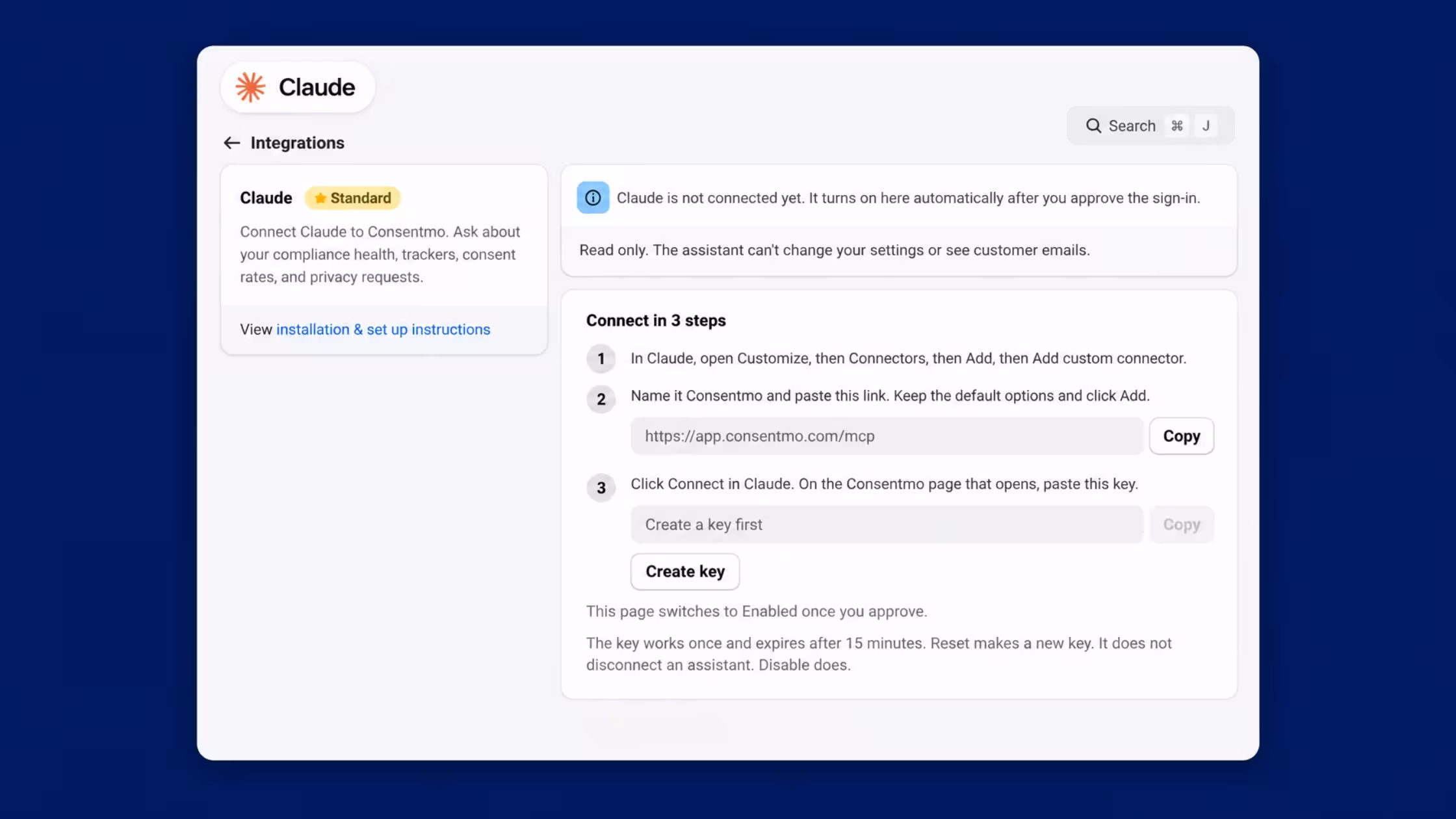The image size is (1456, 819).
Task: Open the Search field
Action: pyautogui.click(x=1150, y=125)
